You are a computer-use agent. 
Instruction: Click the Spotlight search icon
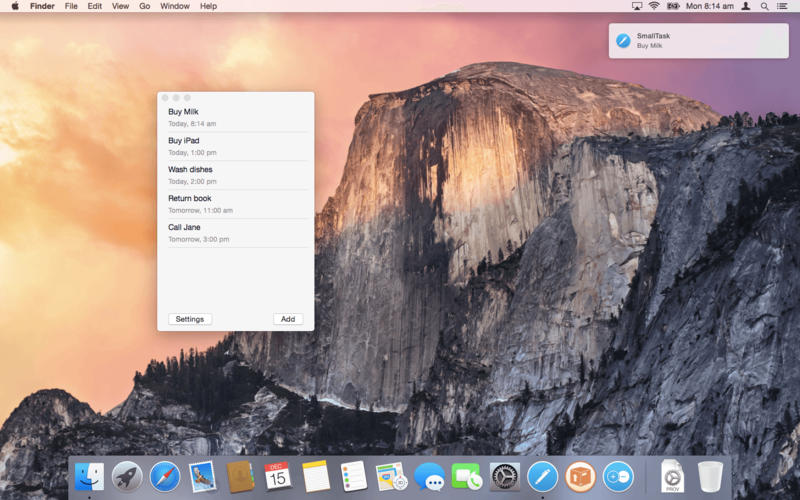(764, 6)
